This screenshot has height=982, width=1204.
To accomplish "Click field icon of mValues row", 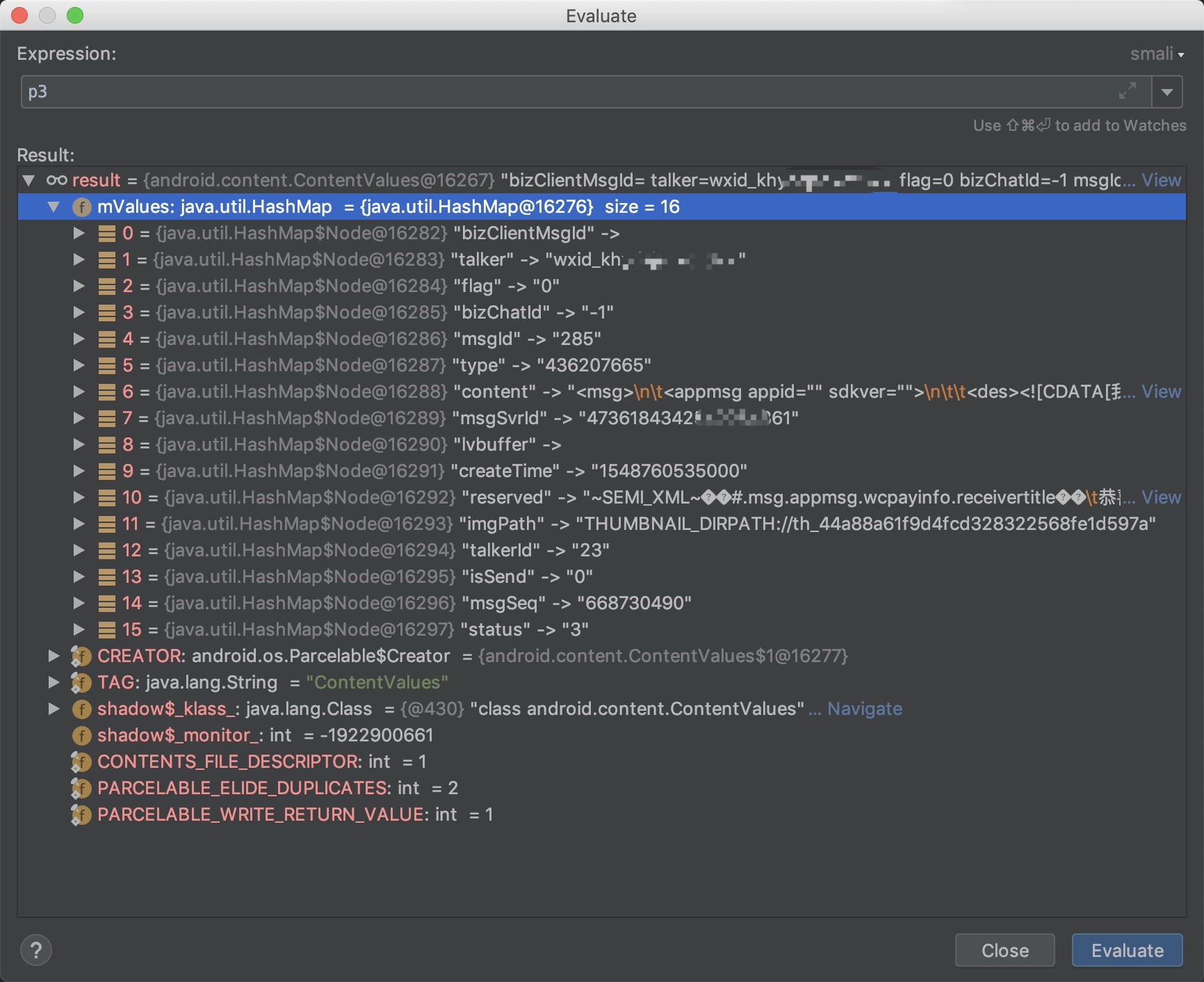I will point(81,207).
